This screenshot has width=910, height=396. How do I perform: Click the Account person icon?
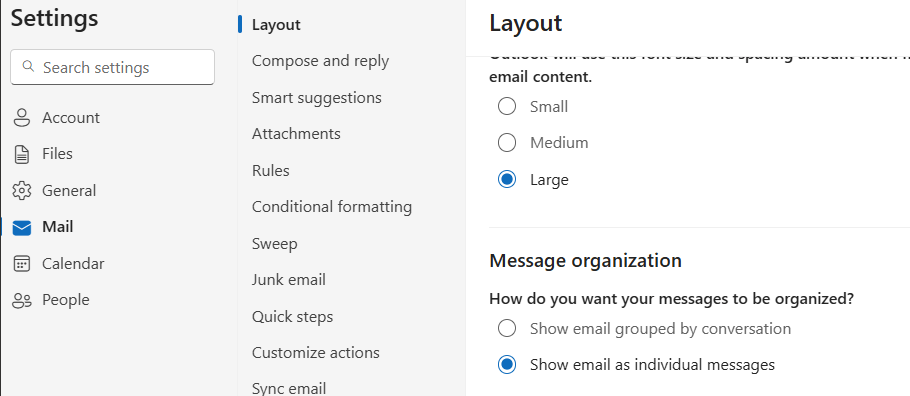(21, 118)
